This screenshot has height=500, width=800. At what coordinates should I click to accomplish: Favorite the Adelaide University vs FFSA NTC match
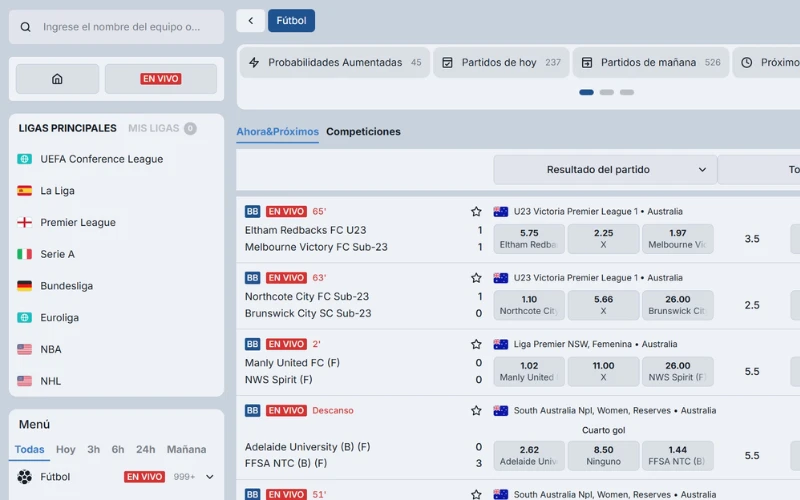point(476,410)
